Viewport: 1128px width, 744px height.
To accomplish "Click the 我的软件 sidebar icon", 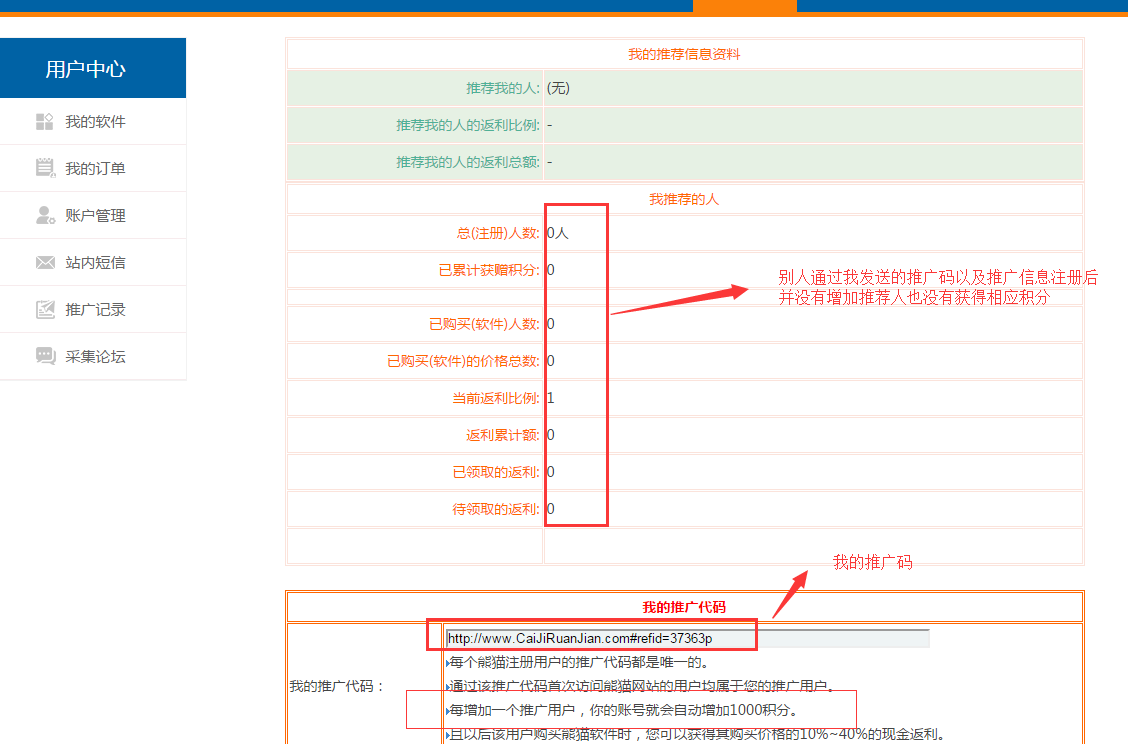I will click(x=45, y=122).
